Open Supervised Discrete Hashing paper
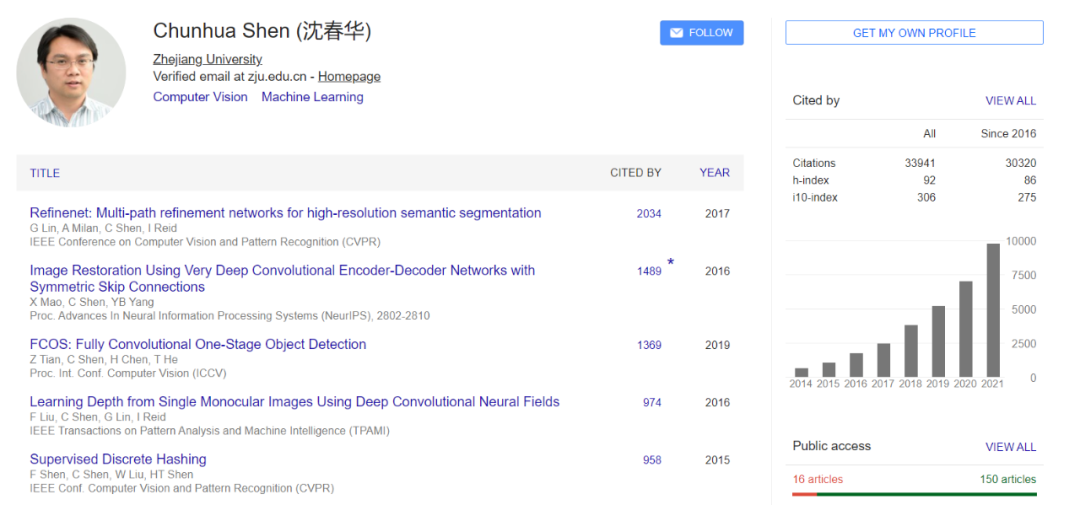The height and width of the screenshot is (505, 1080). (x=118, y=459)
